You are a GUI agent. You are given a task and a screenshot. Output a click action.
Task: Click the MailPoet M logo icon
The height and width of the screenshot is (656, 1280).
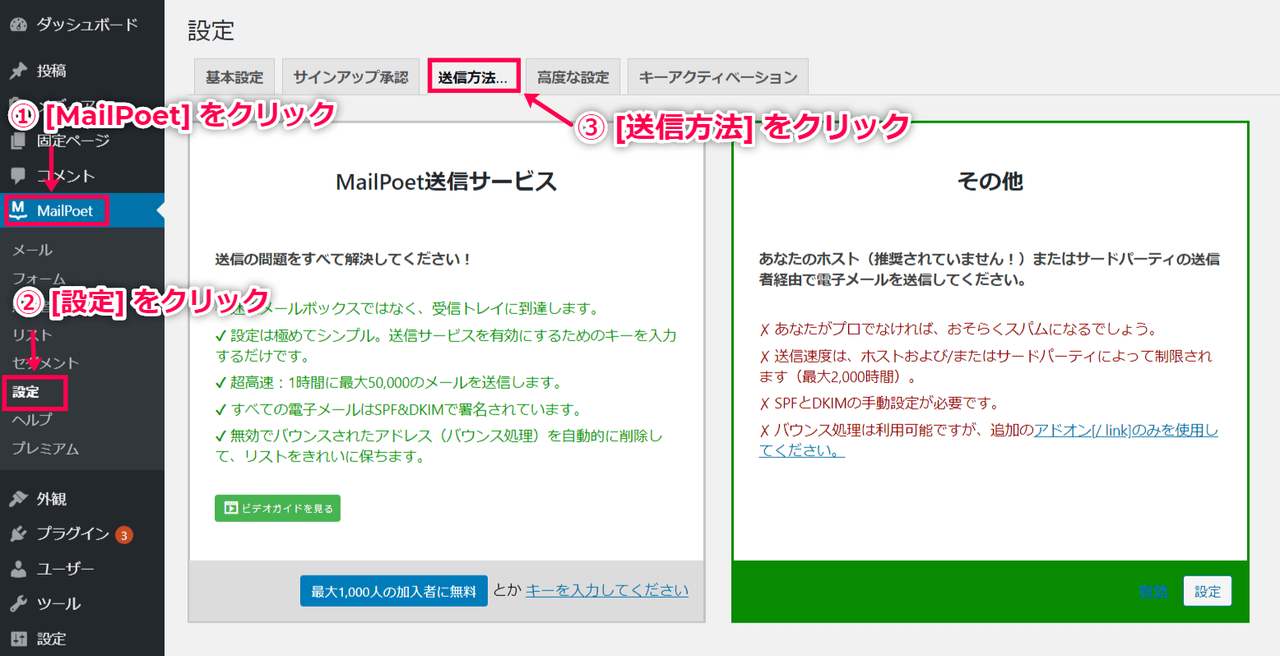tap(18, 210)
